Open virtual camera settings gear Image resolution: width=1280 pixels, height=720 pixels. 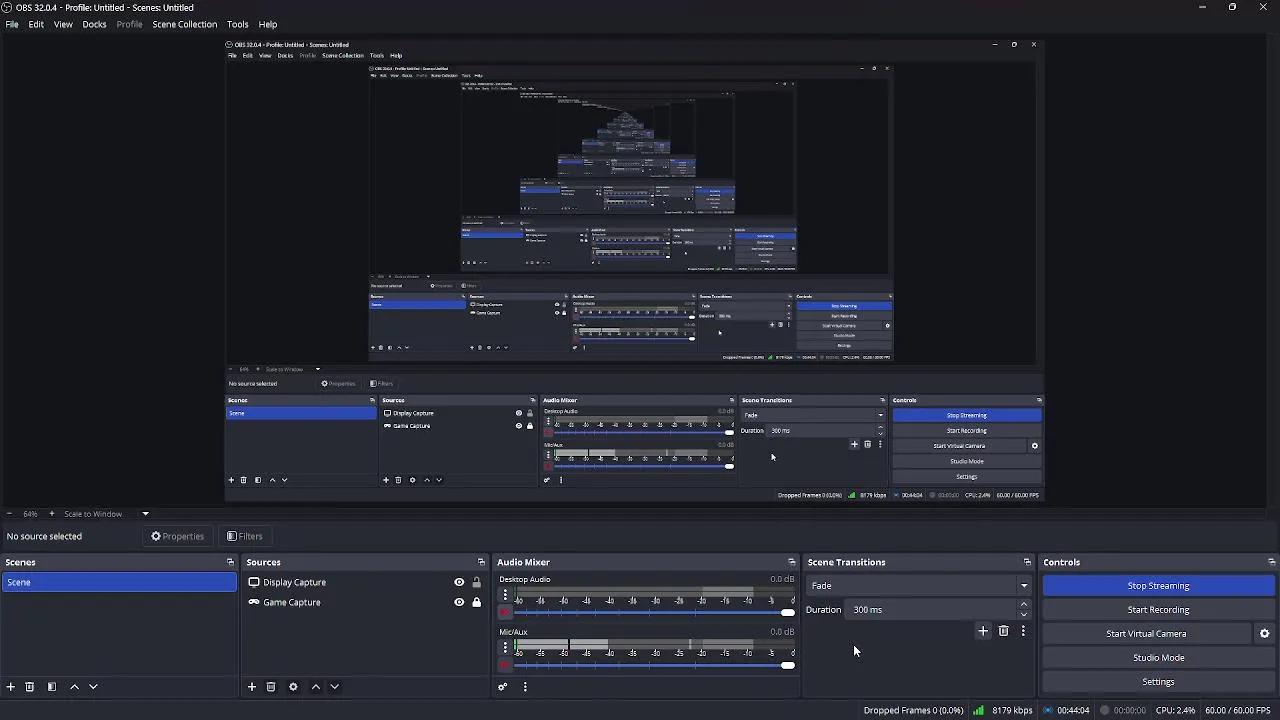pyautogui.click(x=1264, y=633)
